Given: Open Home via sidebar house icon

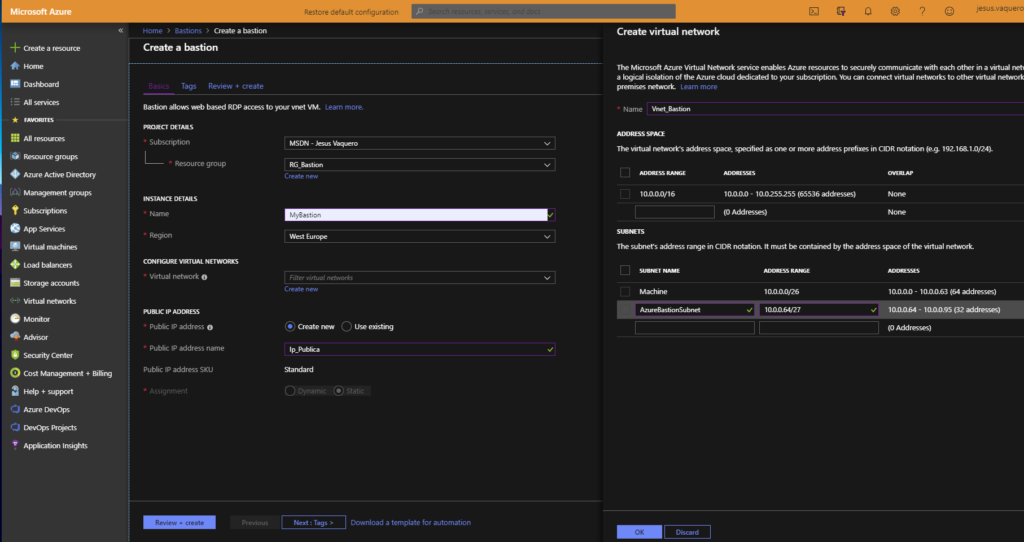Looking at the screenshot, I should [x=15, y=66].
